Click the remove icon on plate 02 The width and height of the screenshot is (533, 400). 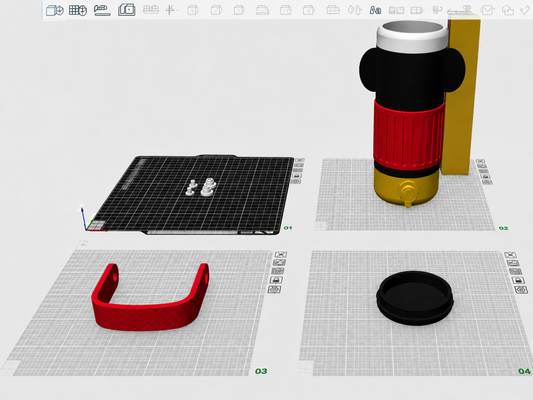(480, 161)
